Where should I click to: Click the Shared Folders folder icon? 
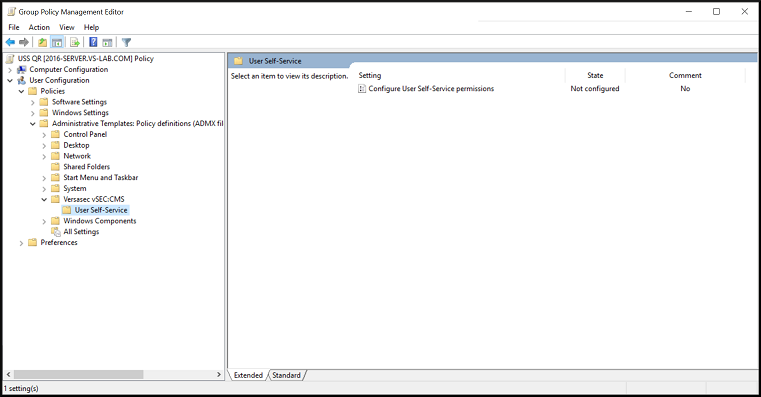[56, 167]
